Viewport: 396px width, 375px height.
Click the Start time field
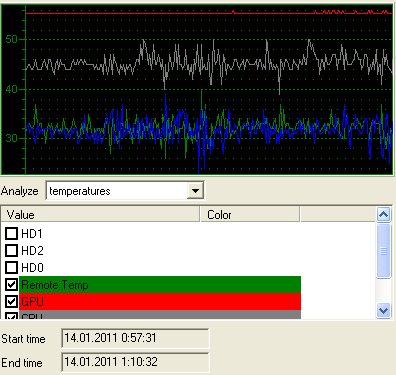(x=135, y=338)
